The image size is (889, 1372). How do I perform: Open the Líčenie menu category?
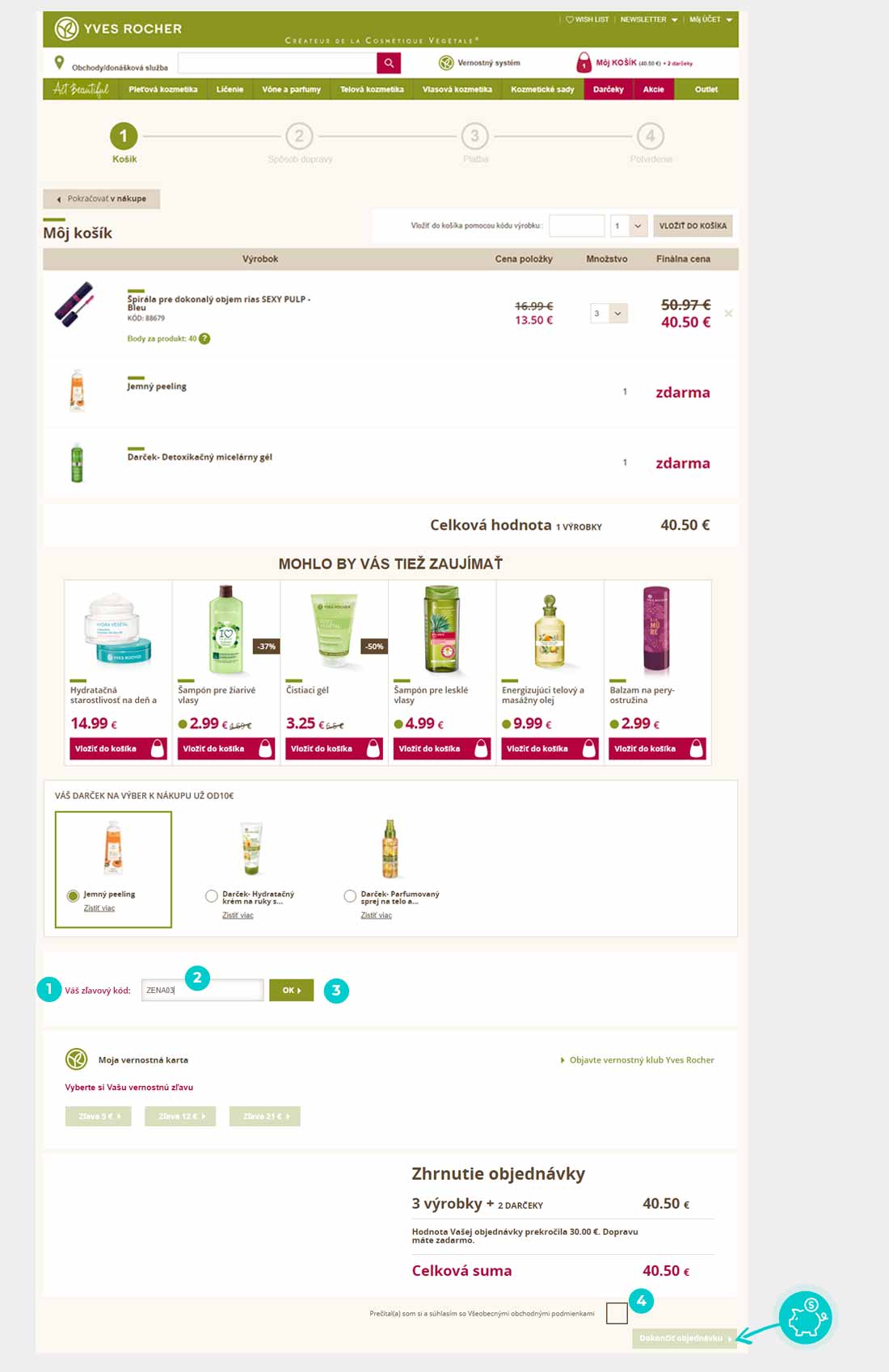pyautogui.click(x=230, y=89)
